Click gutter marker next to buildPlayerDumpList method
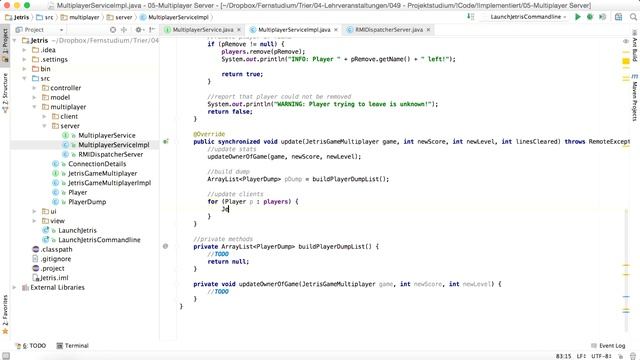 coord(165,246)
